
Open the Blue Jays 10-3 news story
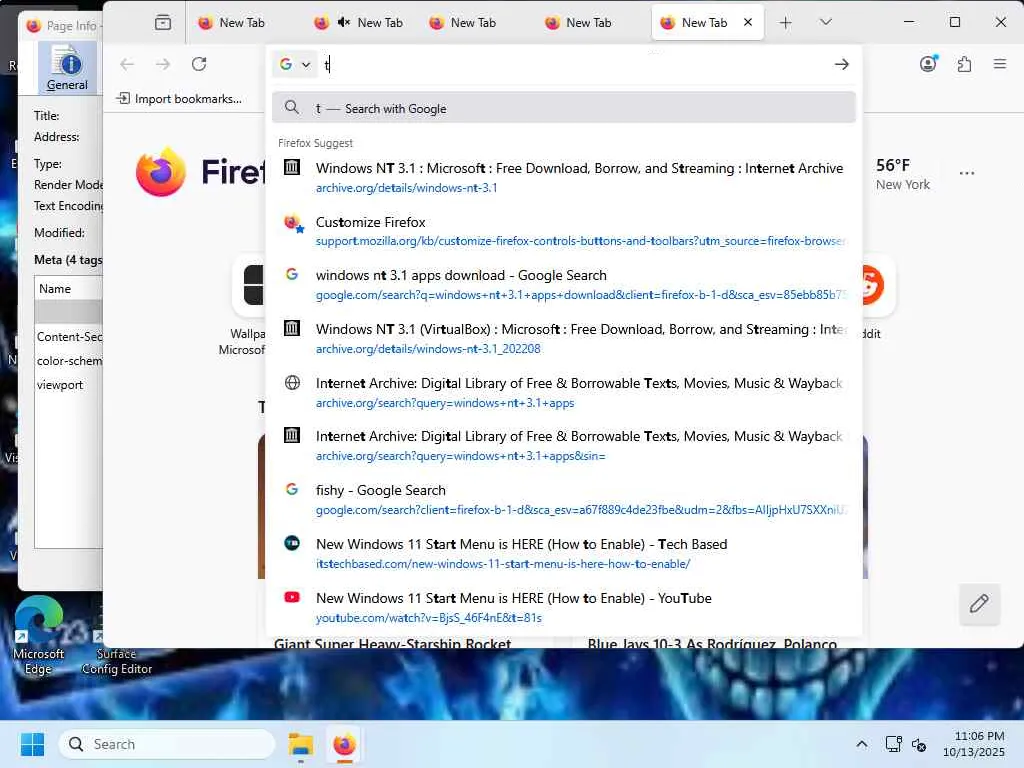712,643
